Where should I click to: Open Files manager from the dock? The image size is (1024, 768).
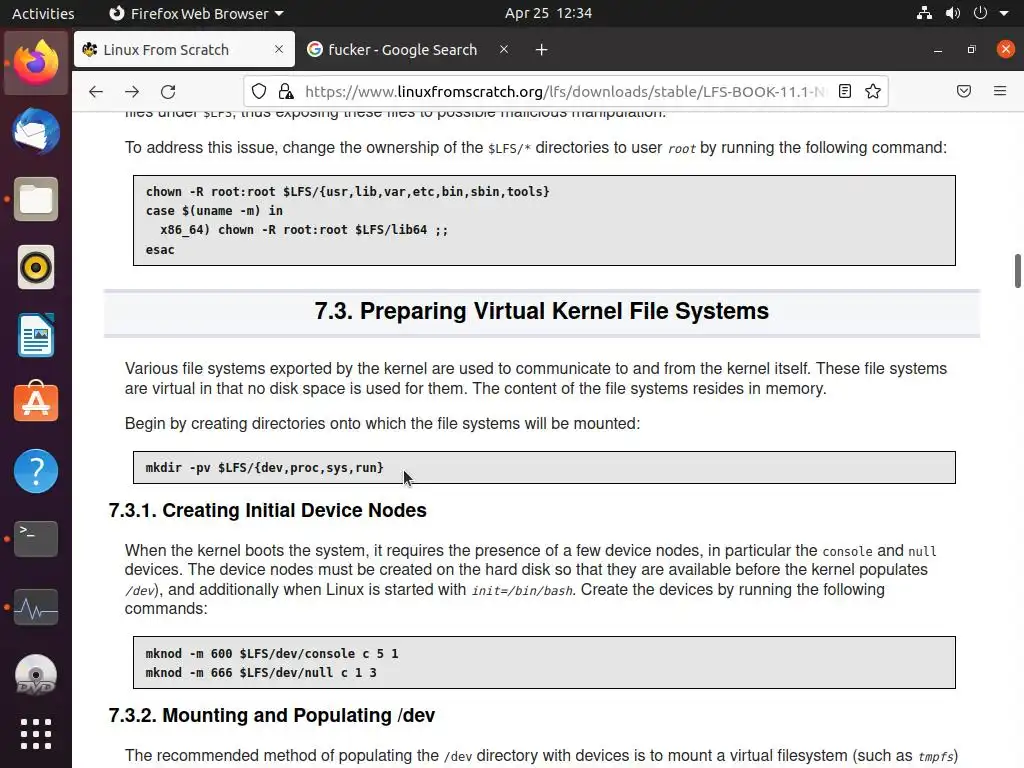pyautogui.click(x=36, y=199)
